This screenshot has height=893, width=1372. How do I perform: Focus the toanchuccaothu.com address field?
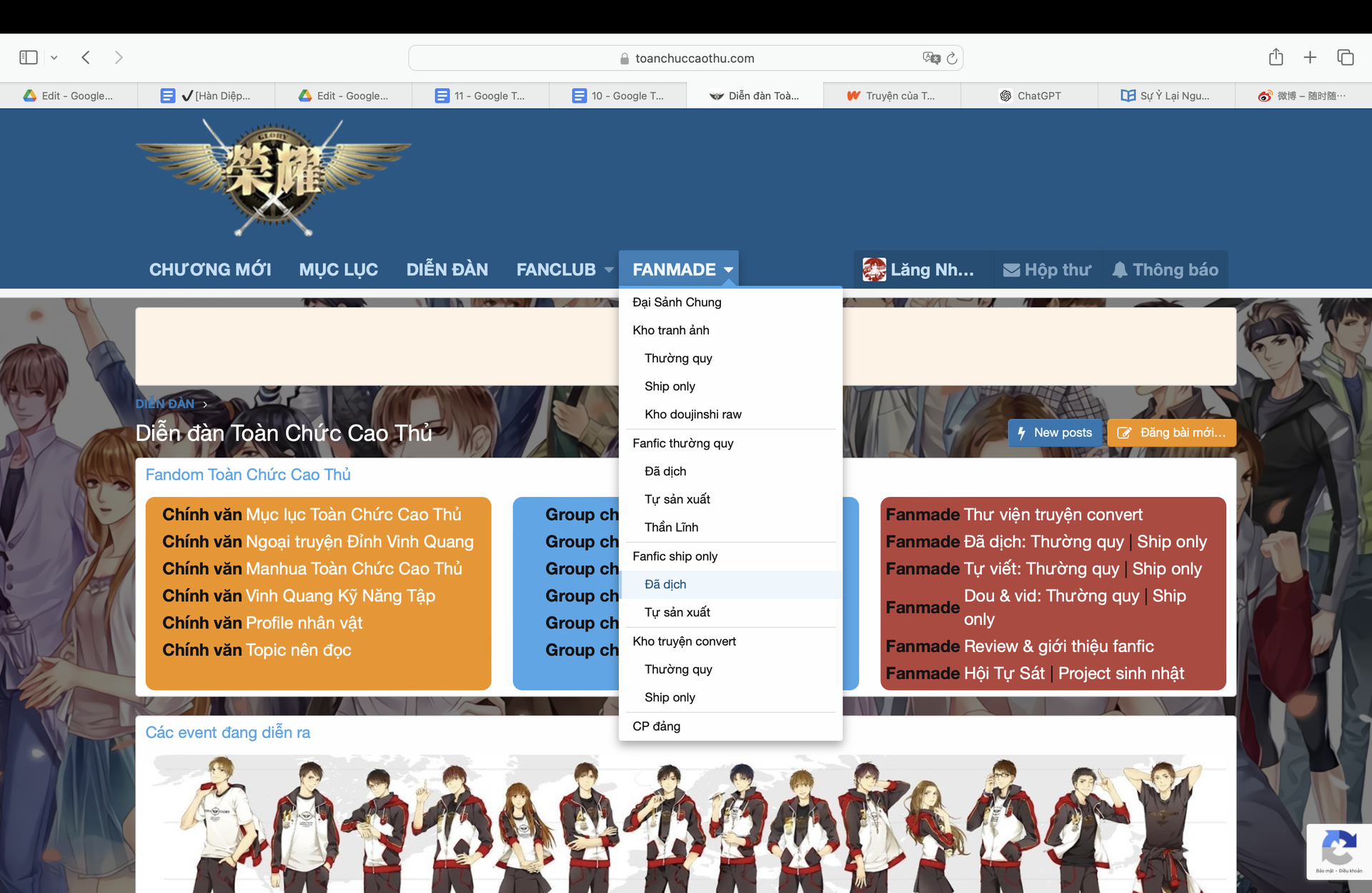686,58
